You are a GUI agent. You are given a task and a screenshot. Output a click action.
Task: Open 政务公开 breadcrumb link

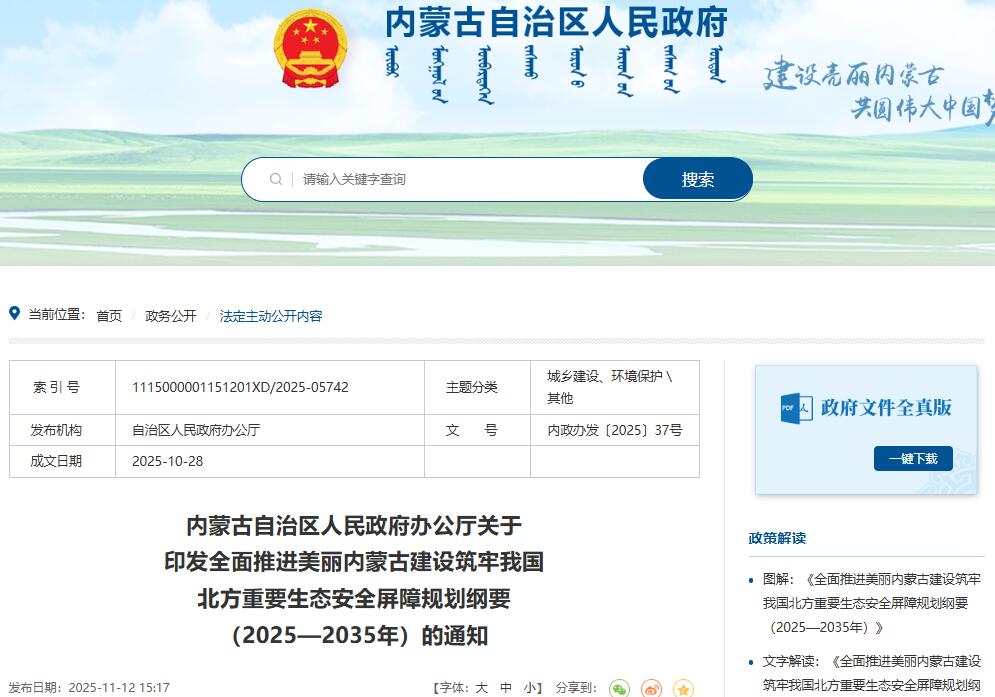171,316
